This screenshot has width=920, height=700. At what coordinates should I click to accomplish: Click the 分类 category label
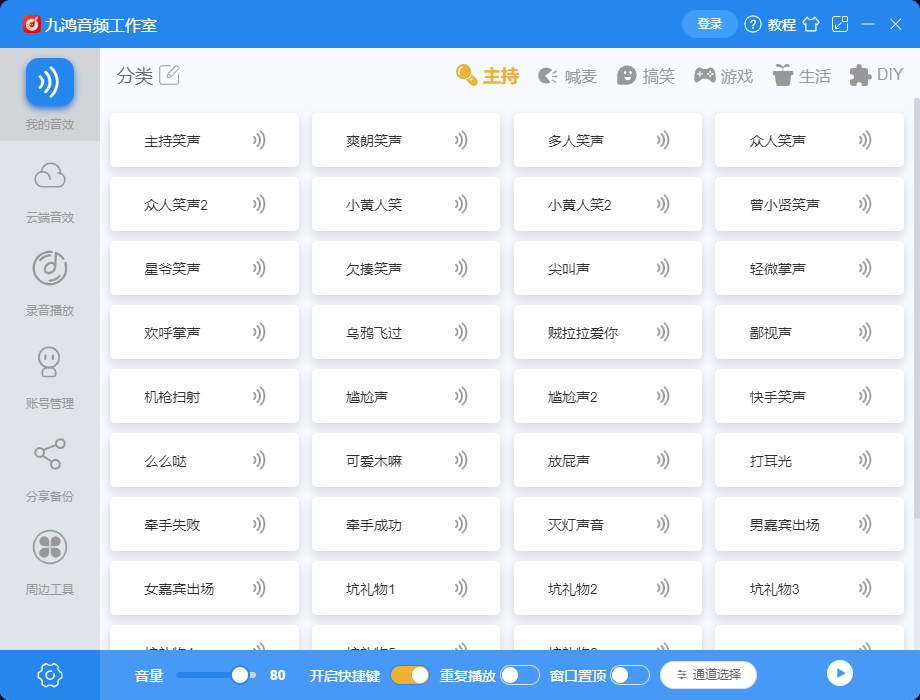pyautogui.click(x=134, y=76)
